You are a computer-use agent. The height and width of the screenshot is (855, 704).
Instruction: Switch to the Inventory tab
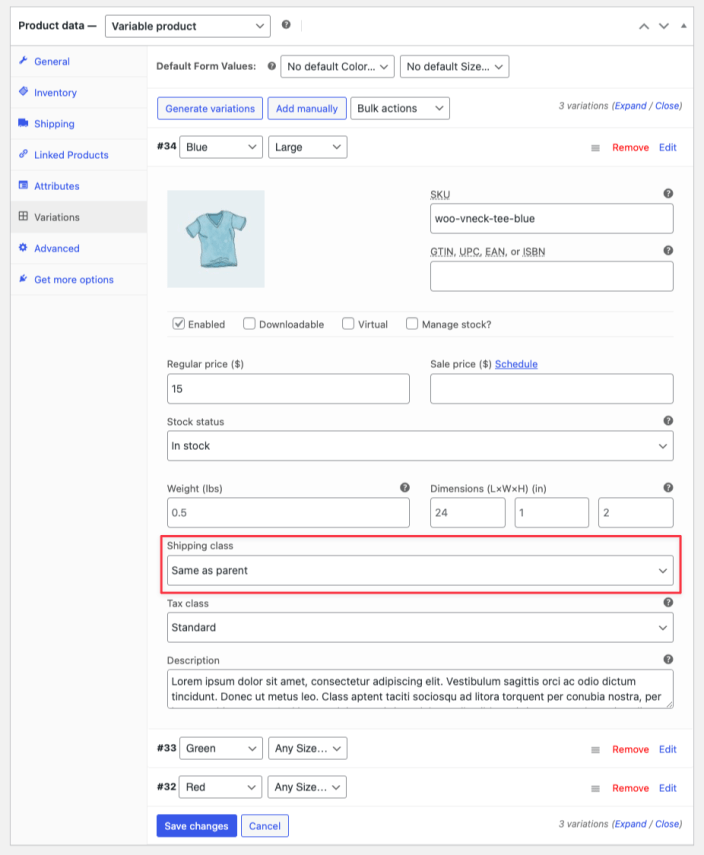pyautogui.click(x=55, y=93)
